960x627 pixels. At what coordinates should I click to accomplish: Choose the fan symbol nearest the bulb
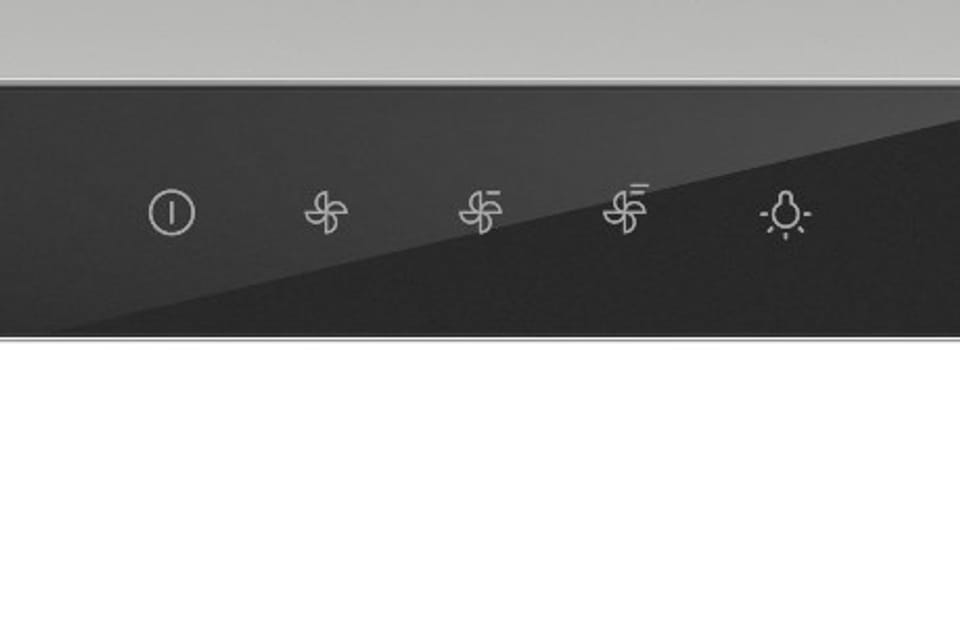[x=626, y=208]
